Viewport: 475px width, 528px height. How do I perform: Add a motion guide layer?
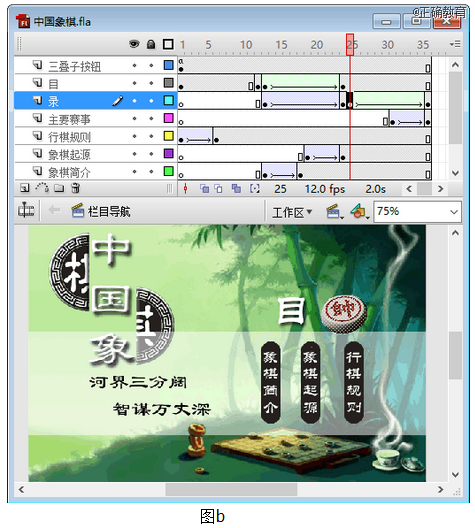click(42, 188)
